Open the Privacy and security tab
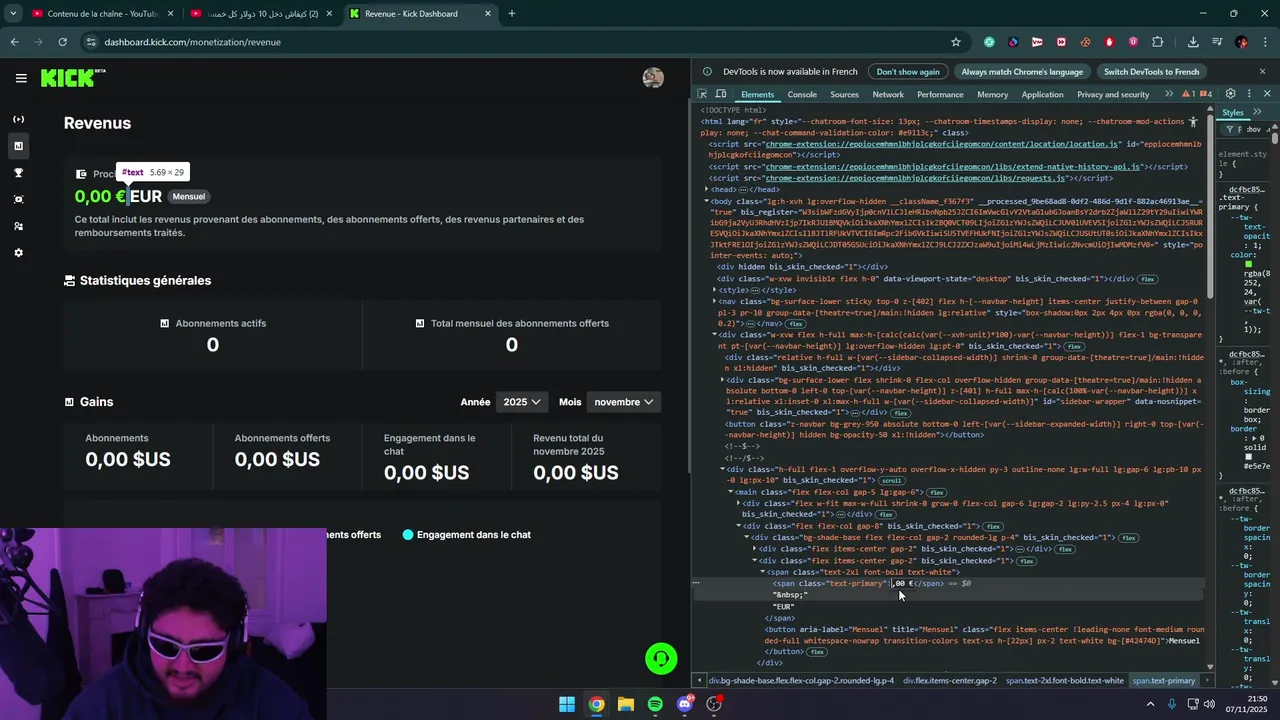Screen dimensions: 1280x720 (x=1113, y=94)
